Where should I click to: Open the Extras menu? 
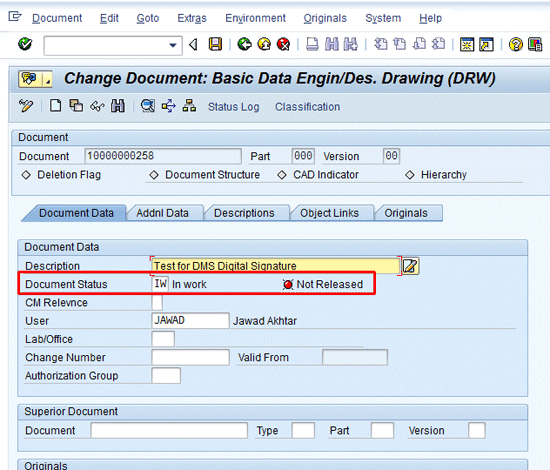coord(192,18)
